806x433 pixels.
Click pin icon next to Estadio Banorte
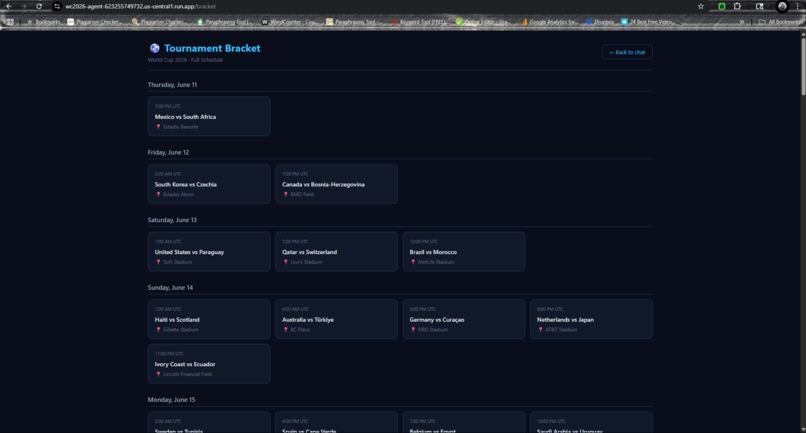coord(158,127)
